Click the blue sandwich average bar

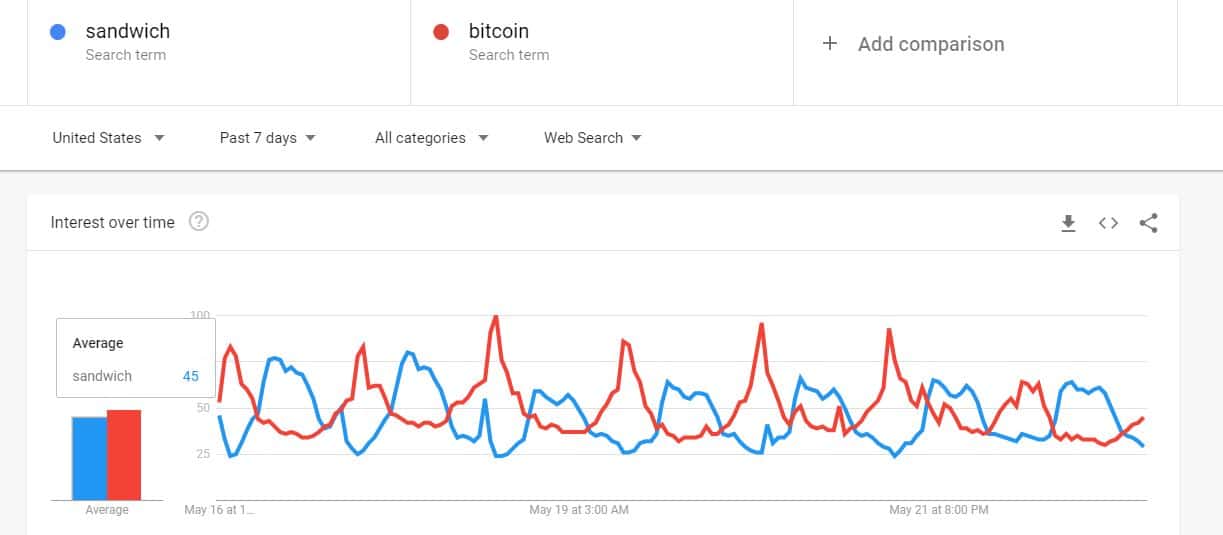point(89,458)
